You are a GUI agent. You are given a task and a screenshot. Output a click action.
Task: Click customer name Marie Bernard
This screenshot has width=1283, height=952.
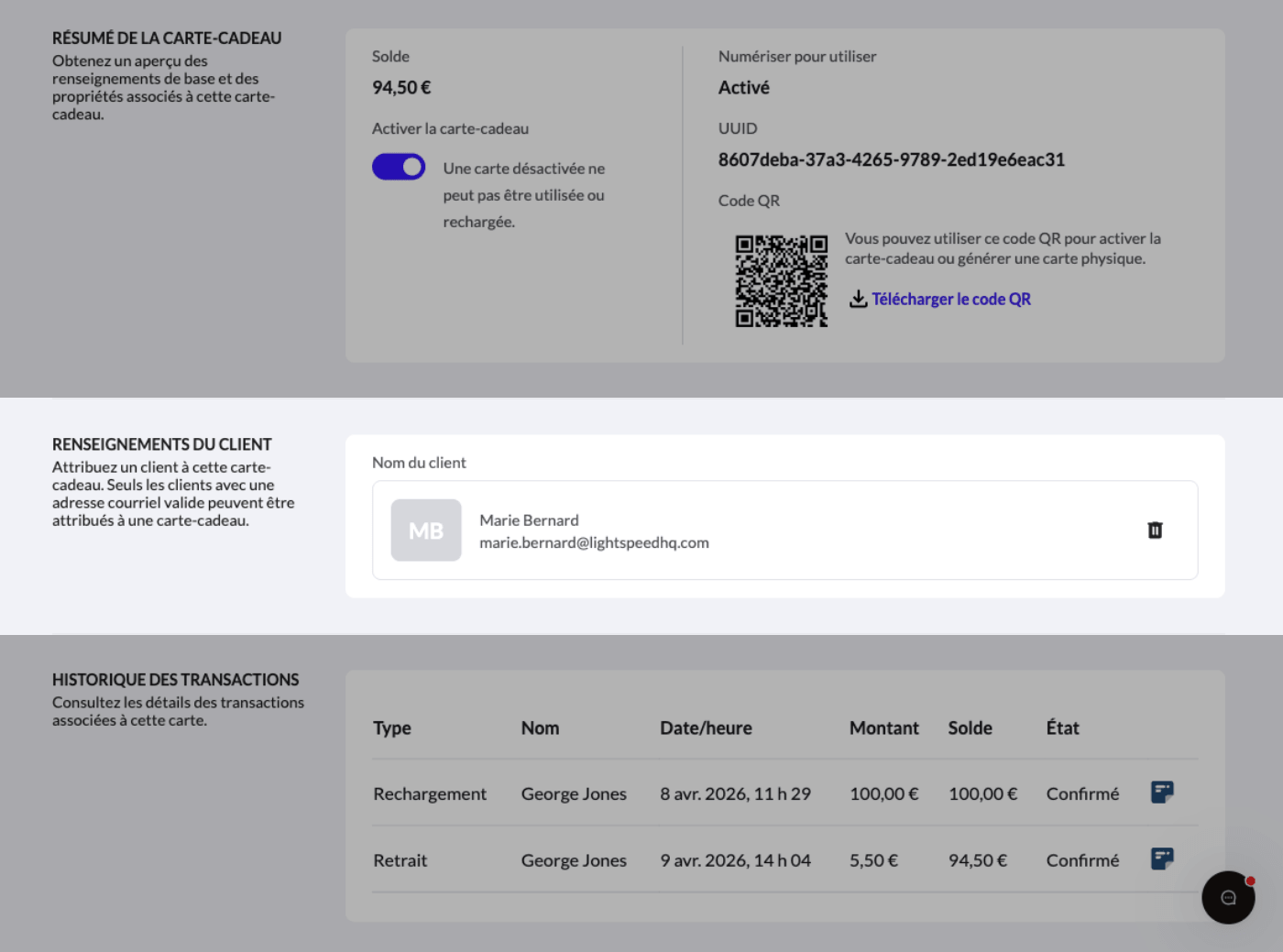[529, 520]
